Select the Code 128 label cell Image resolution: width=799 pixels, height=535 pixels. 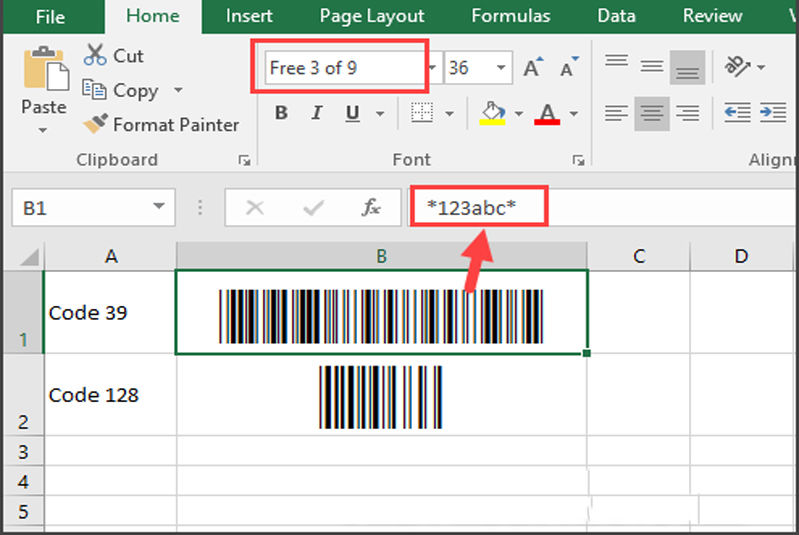click(x=110, y=395)
